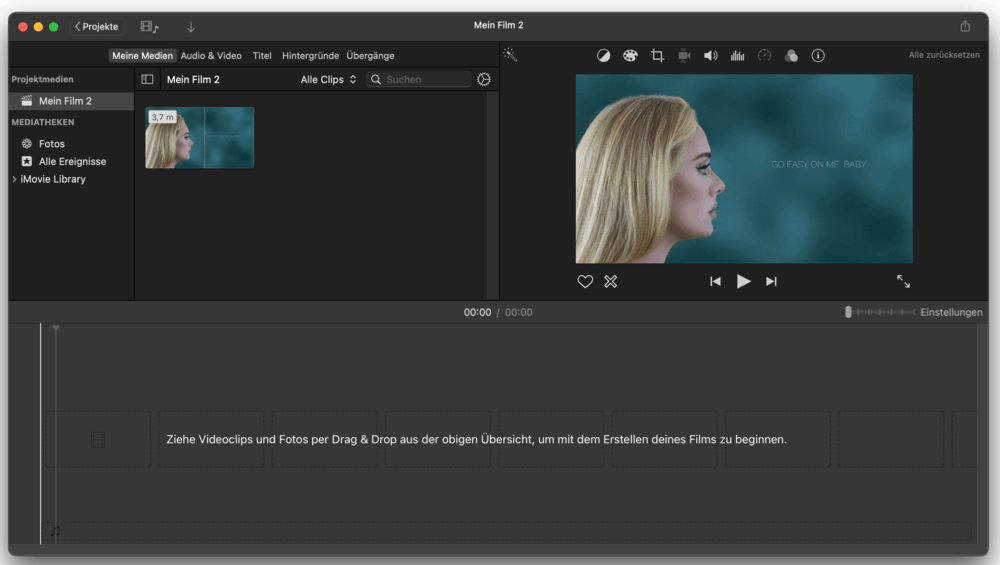Open the clip filter and audio effects

pyautogui.click(x=791, y=56)
